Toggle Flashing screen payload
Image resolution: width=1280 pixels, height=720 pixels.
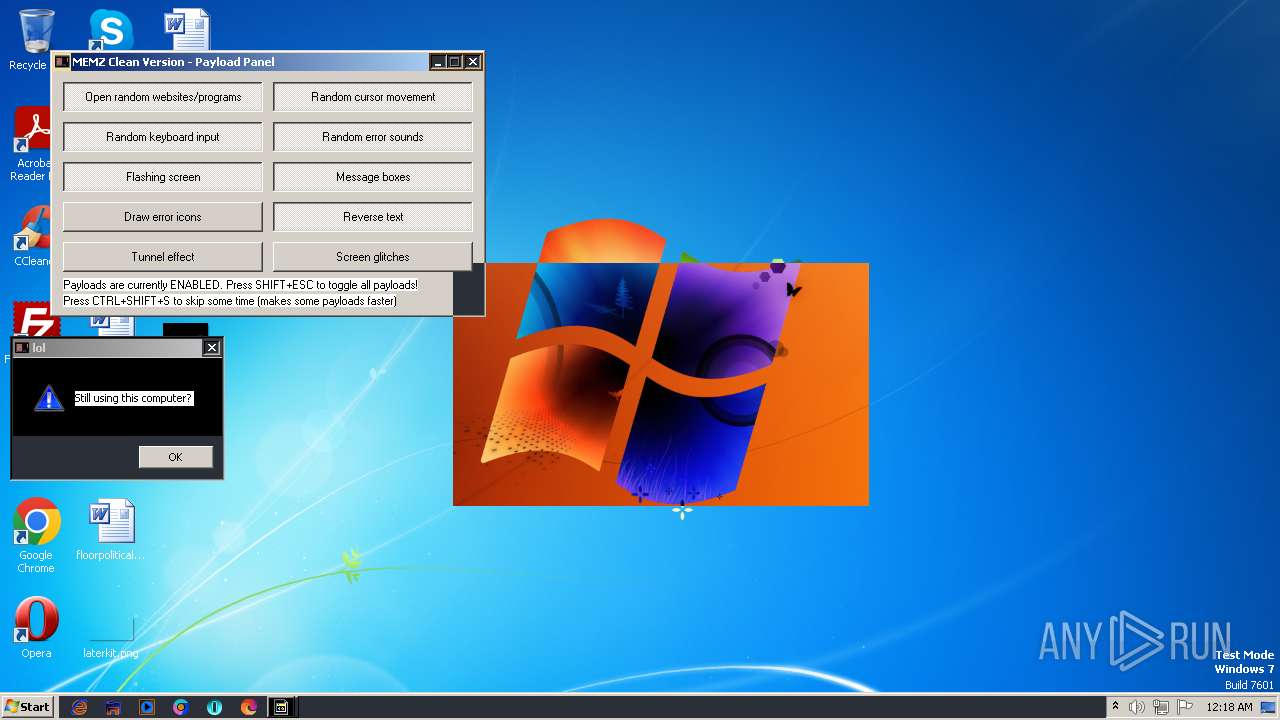coord(163,177)
